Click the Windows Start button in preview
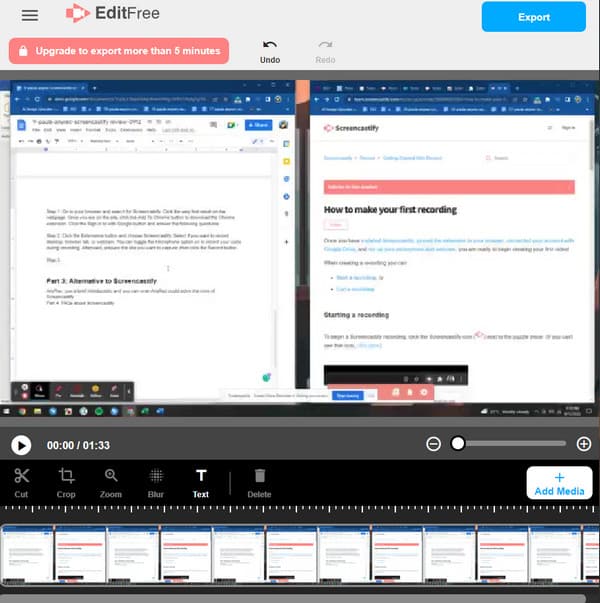 coord(7,411)
